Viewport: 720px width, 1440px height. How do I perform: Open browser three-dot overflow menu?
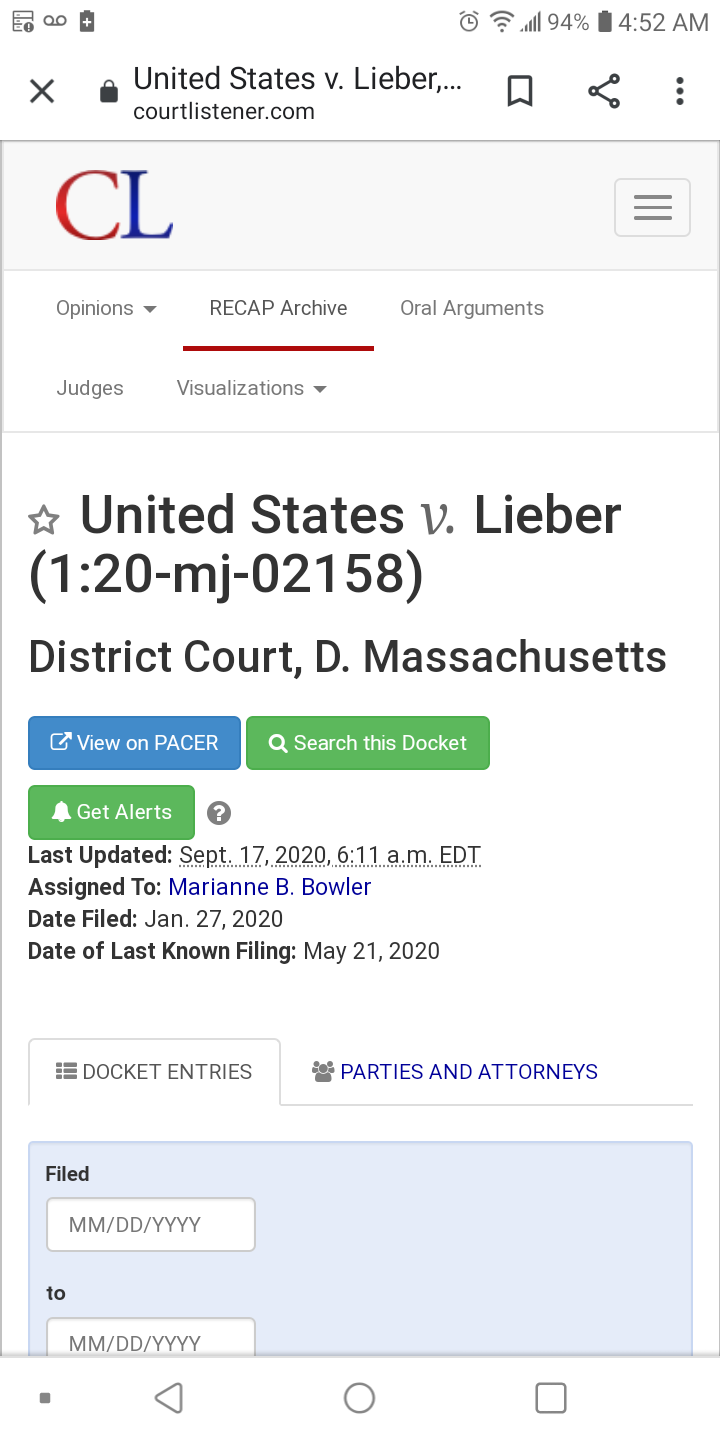[680, 92]
